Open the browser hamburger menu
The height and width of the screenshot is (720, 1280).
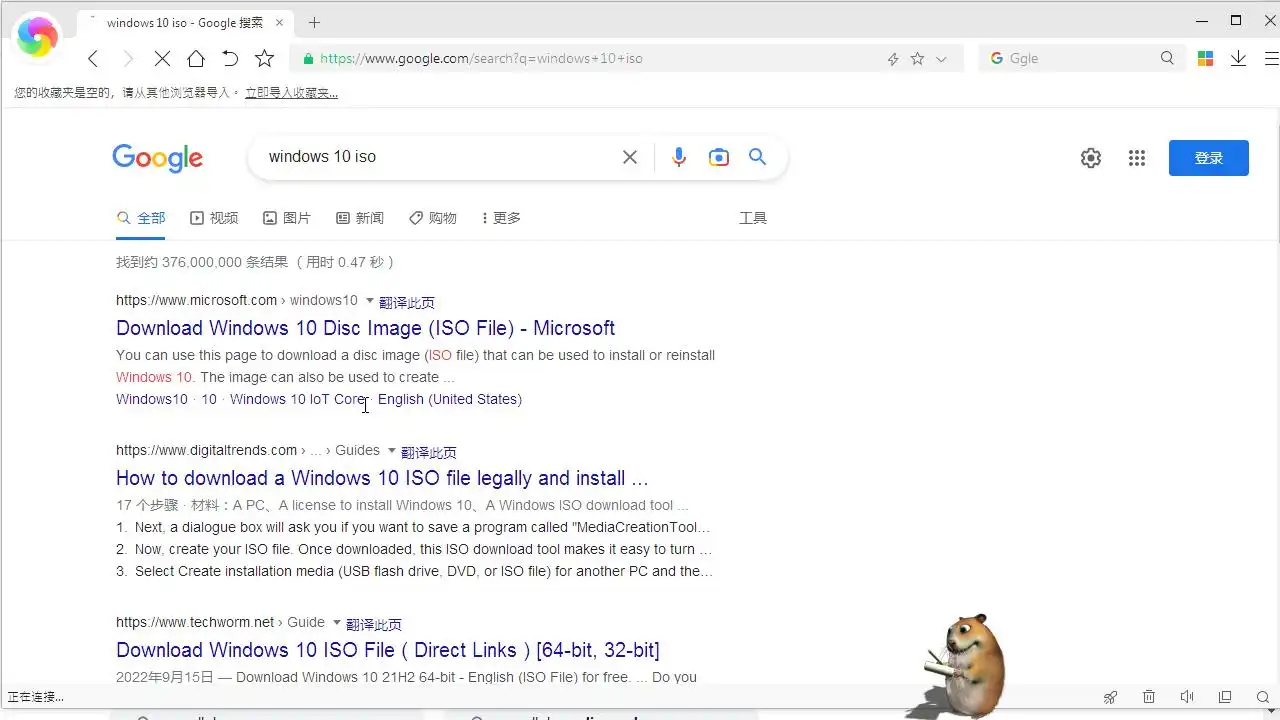1270,59
